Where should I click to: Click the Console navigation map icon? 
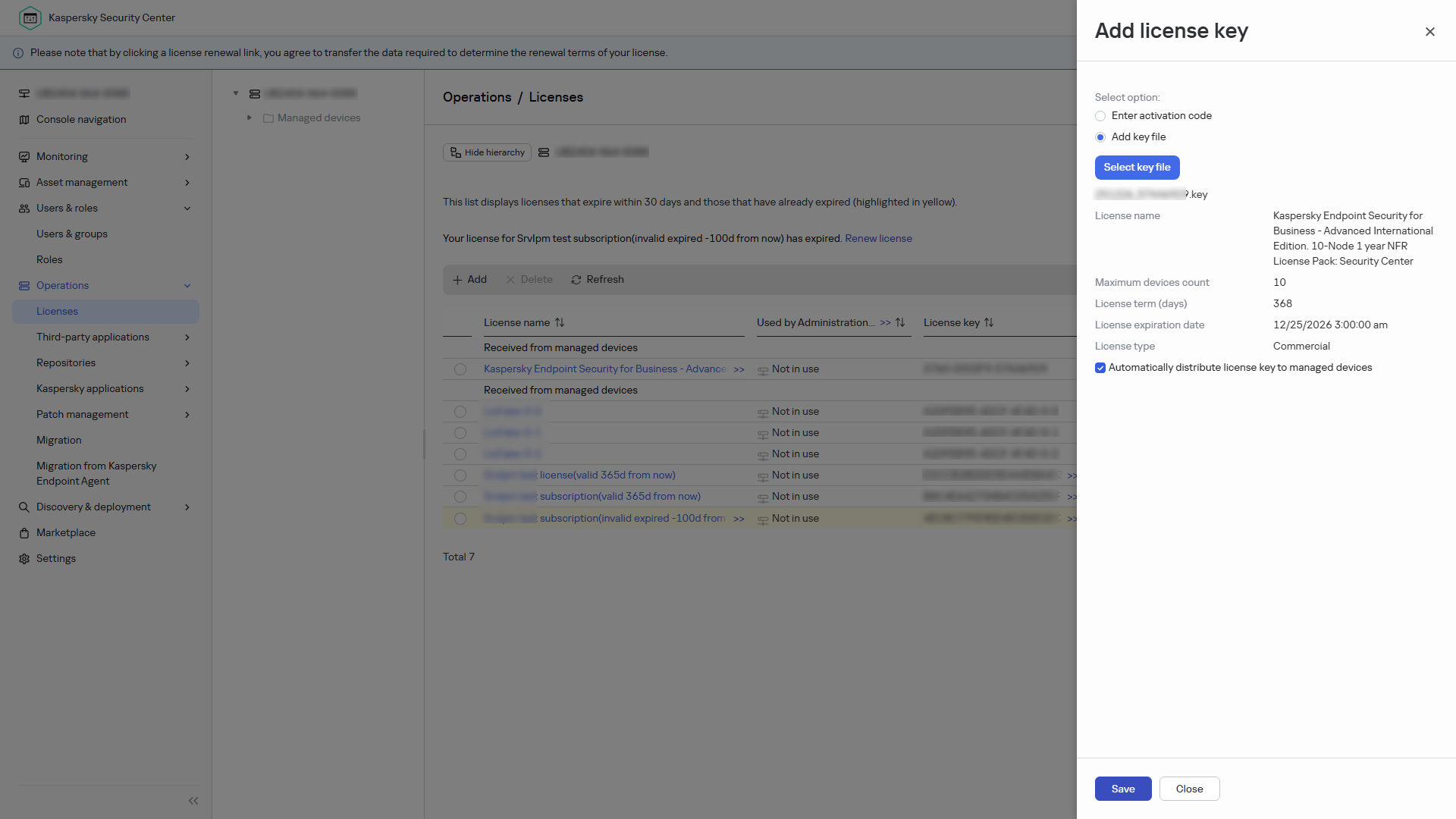[24, 120]
